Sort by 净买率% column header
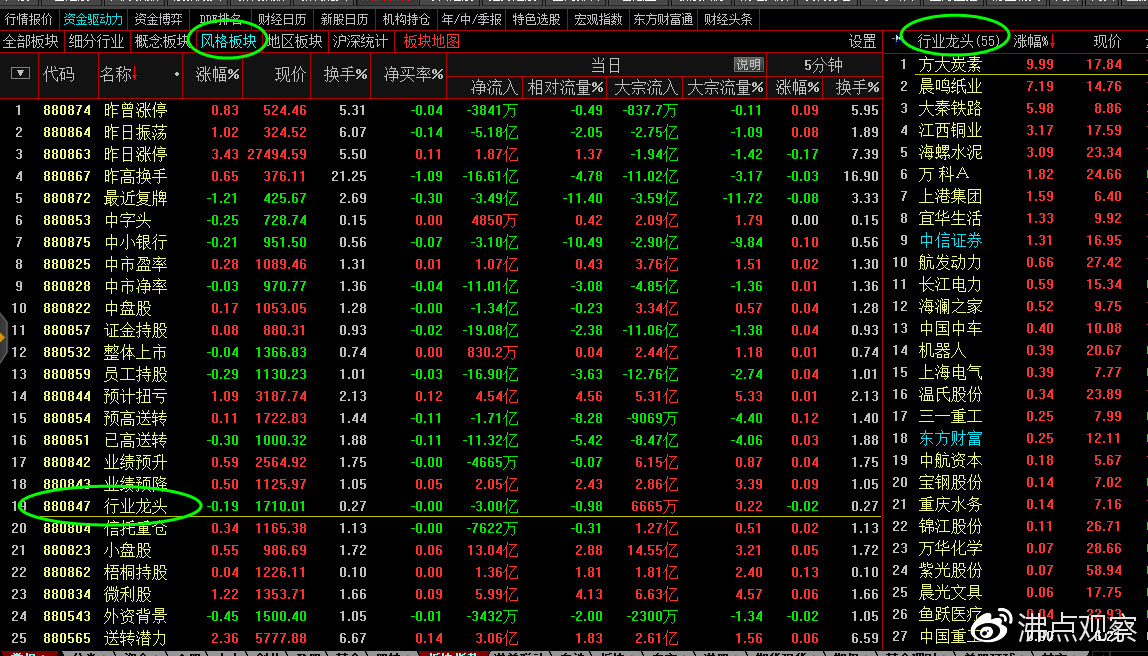The height and width of the screenshot is (656, 1148). pos(413,74)
